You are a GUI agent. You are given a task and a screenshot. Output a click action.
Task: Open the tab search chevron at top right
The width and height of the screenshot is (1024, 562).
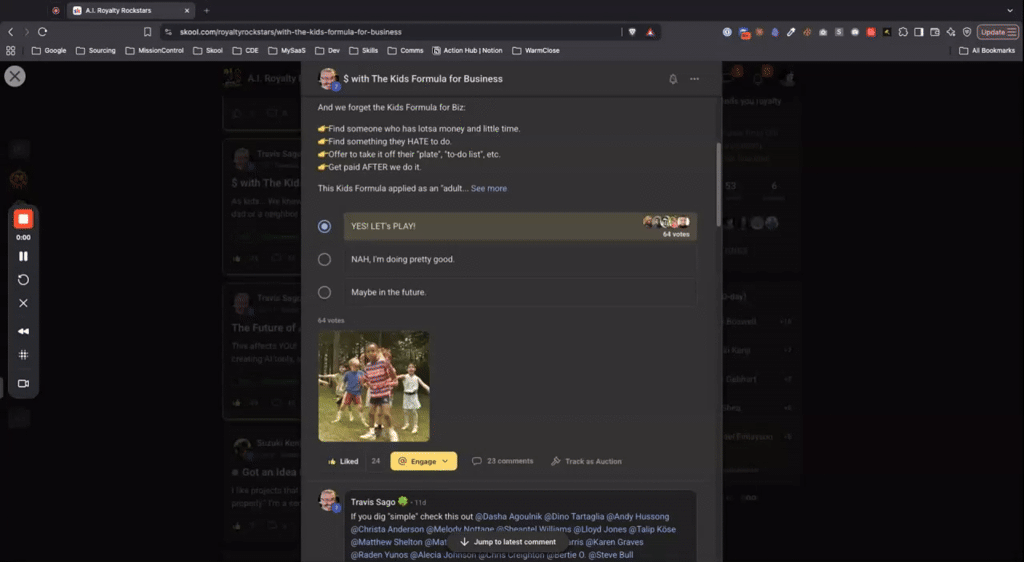coord(1010,11)
